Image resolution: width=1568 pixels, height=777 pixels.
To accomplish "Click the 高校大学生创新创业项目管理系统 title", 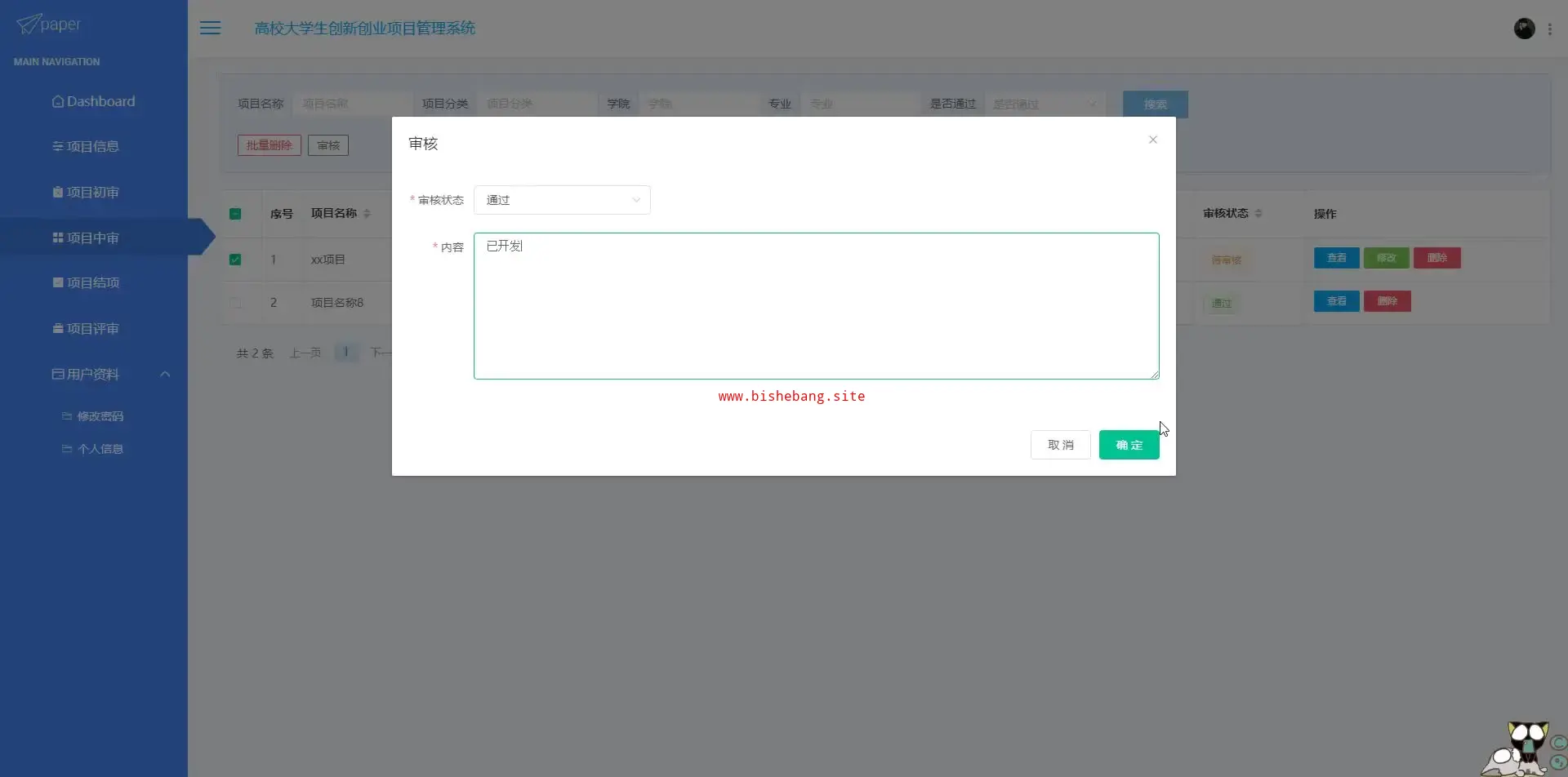I will tap(365, 29).
